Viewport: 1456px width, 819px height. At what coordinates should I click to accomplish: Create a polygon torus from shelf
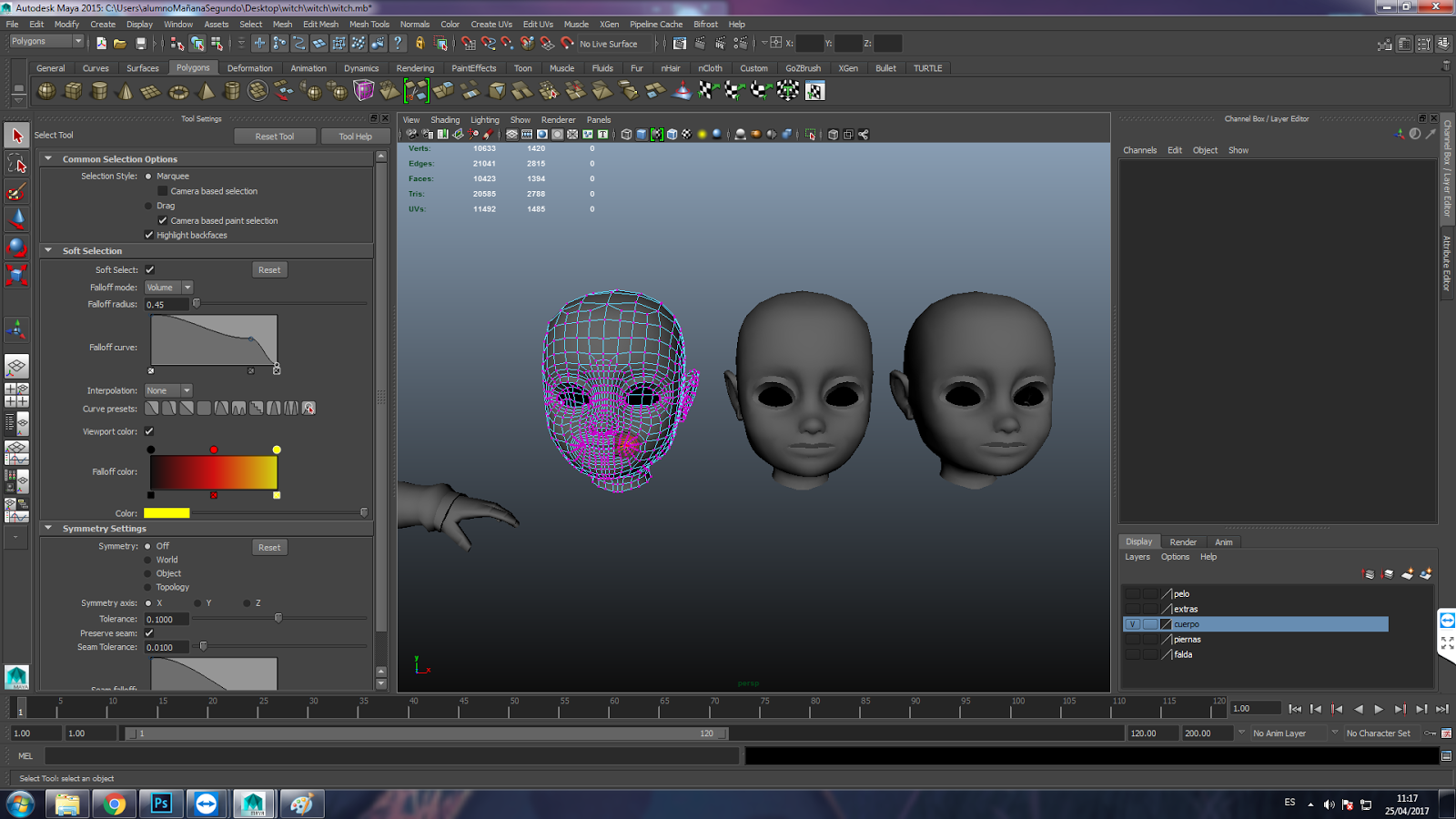[178, 91]
